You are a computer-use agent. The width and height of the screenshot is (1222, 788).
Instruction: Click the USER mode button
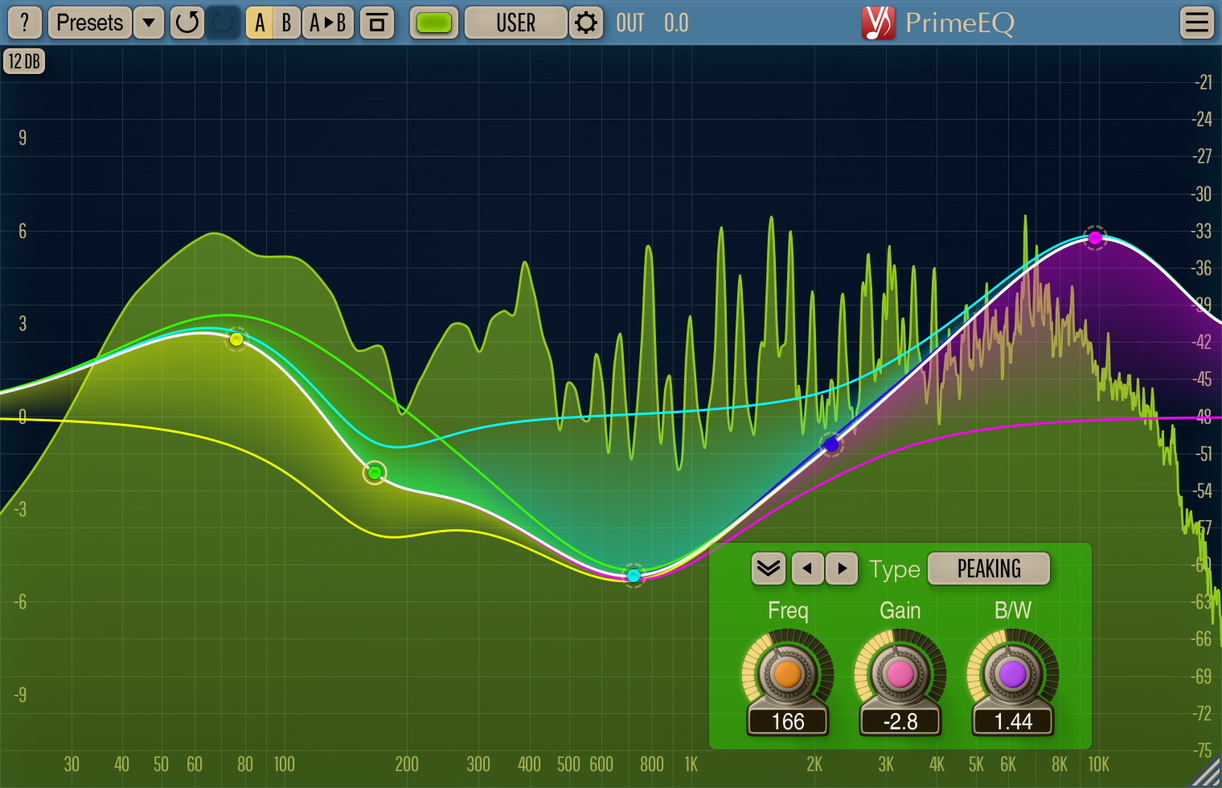pyautogui.click(x=515, y=22)
